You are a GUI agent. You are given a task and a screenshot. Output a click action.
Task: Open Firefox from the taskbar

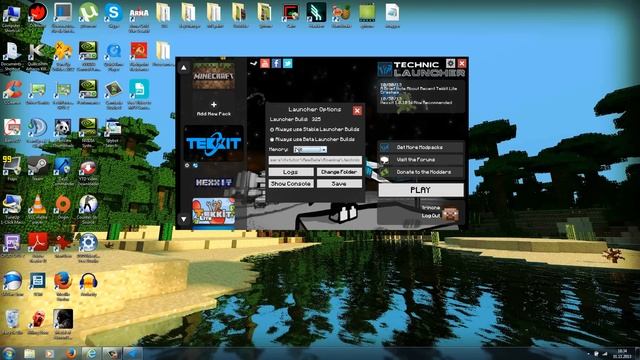[x=71, y=353]
